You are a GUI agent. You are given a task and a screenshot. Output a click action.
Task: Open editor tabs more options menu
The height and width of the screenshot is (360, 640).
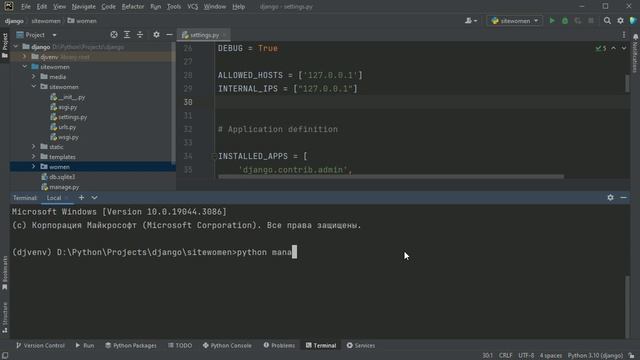[624, 35]
